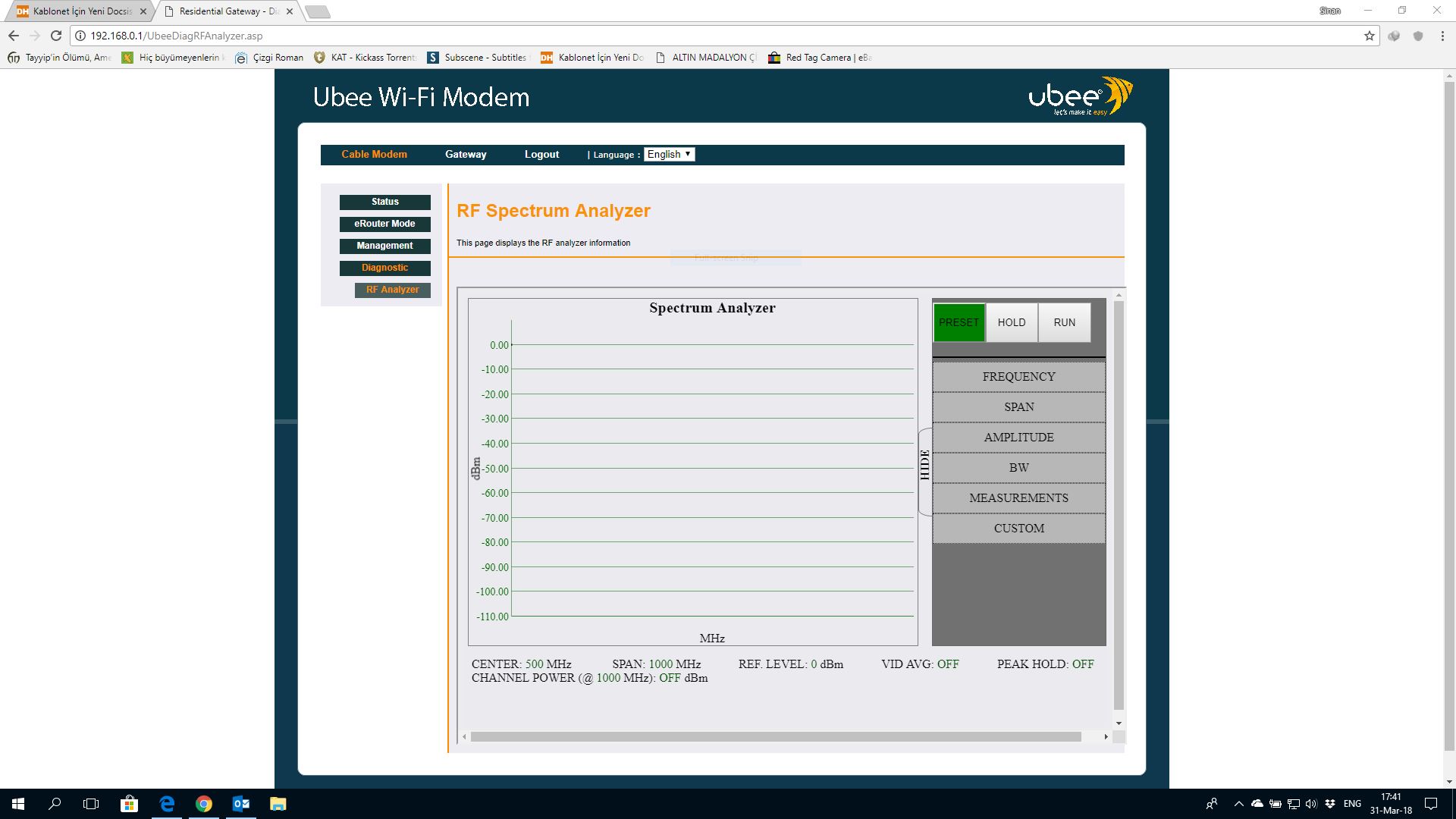This screenshot has height=819, width=1456.
Task: Open Microsoft Edge from the taskbar
Action: tap(167, 804)
